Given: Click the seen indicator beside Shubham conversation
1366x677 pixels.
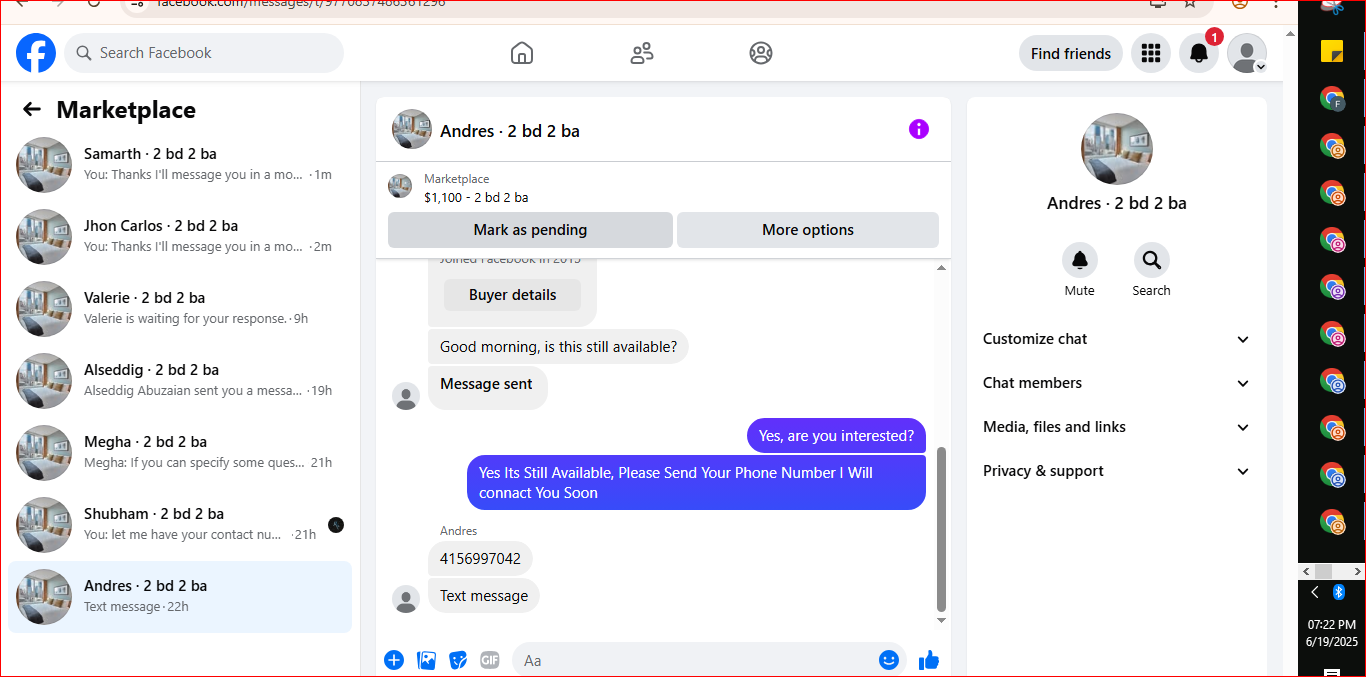Looking at the screenshot, I should pyautogui.click(x=336, y=525).
